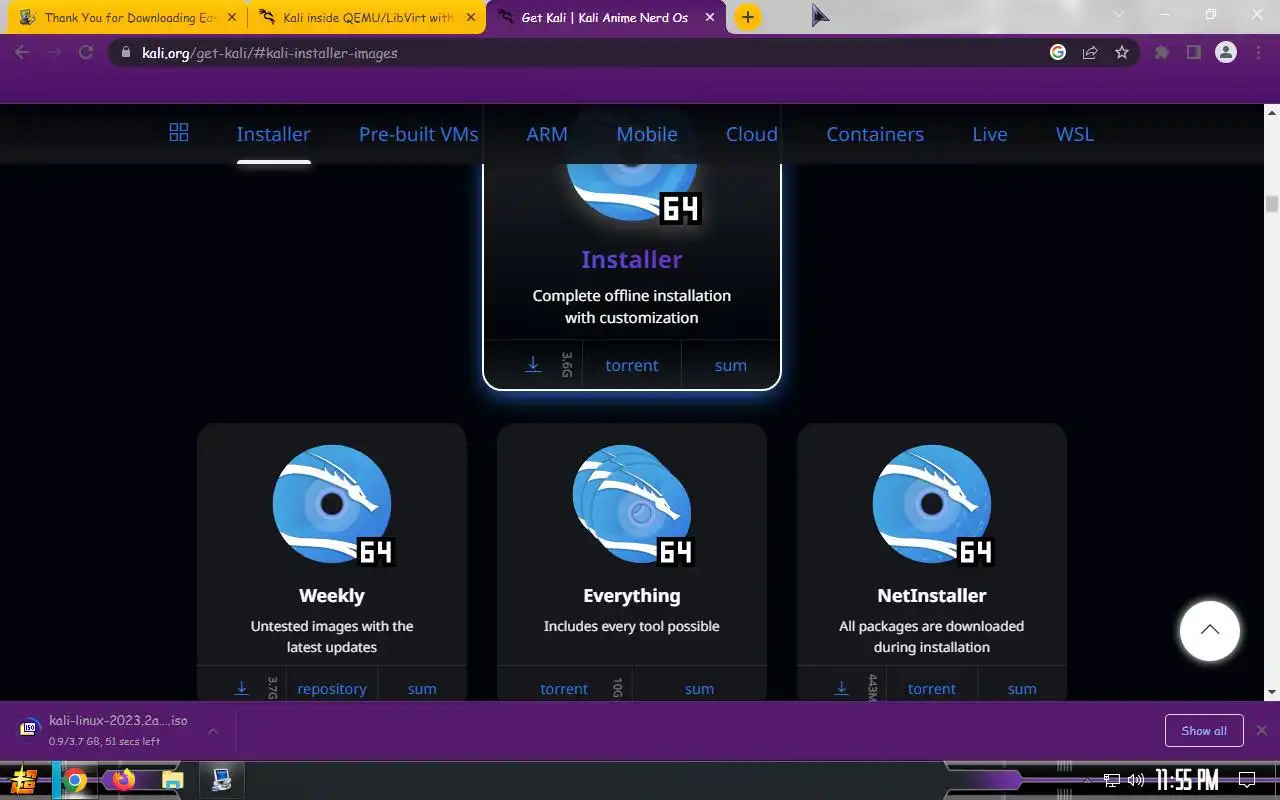
Task: Open the Mobile nav tab
Action: point(647,134)
